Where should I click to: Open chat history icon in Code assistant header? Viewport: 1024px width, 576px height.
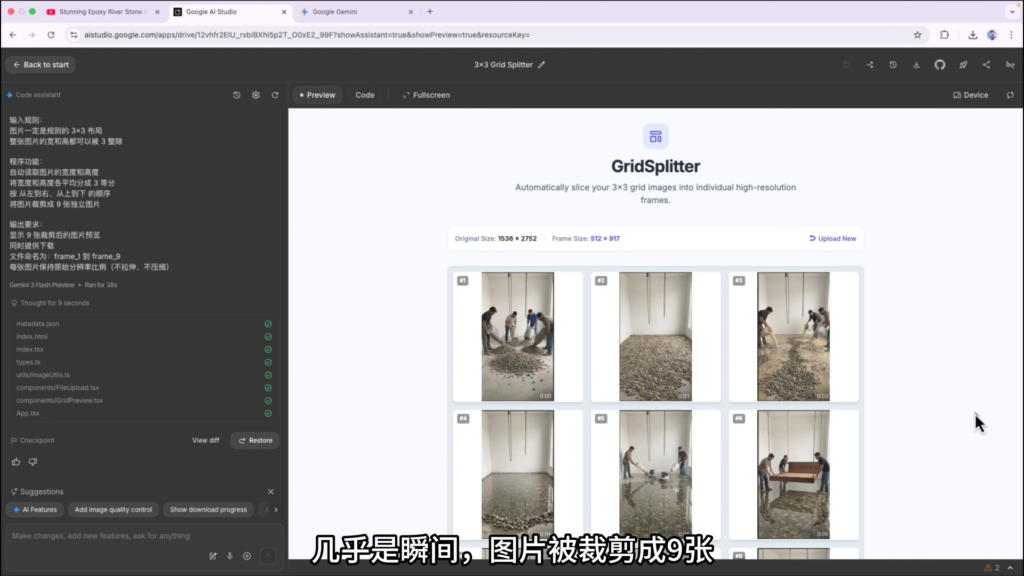click(x=236, y=95)
